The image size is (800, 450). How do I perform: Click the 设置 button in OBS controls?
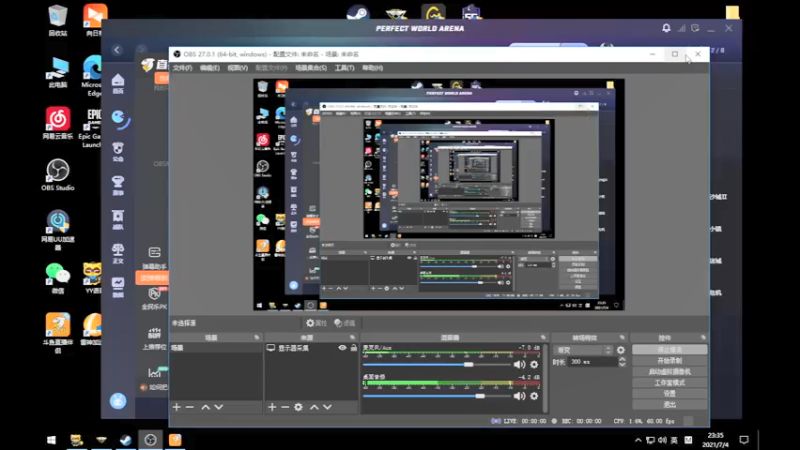[669, 393]
